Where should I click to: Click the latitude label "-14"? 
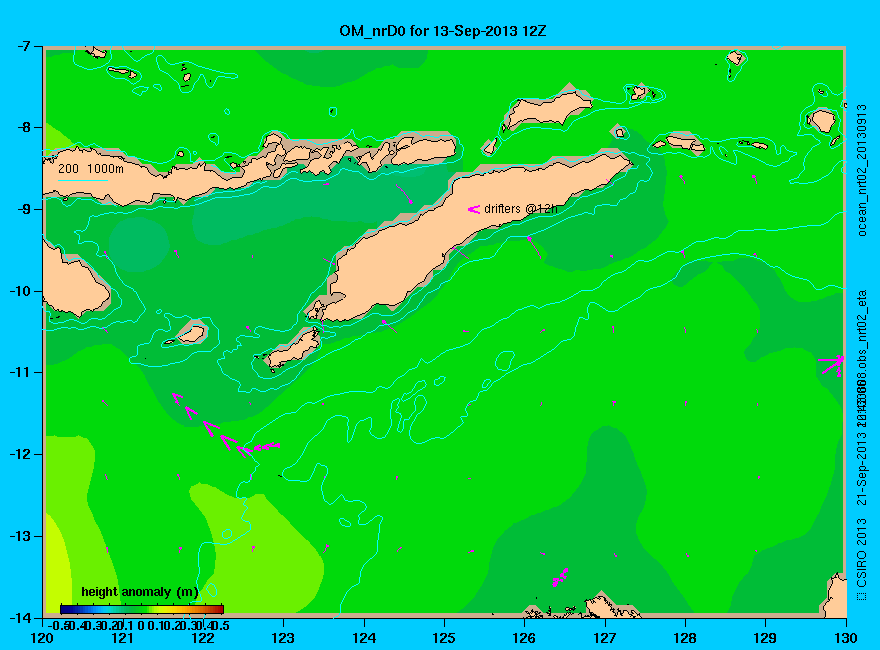tap(21, 618)
